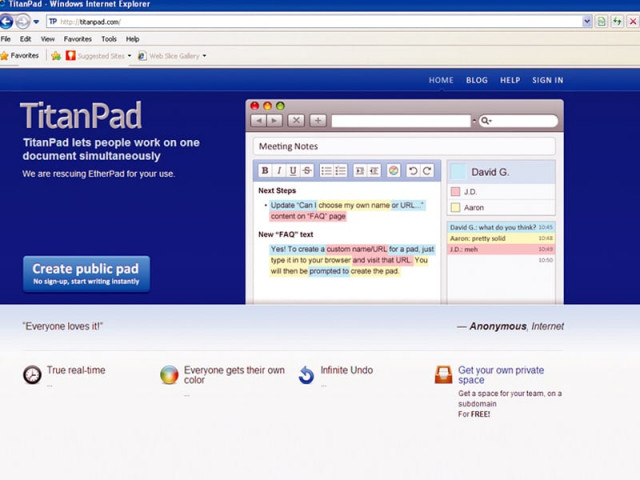Click the chat line 'David G.: what do you think?'
The height and width of the screenshot is (480, 640).
[x=501, y=227]
